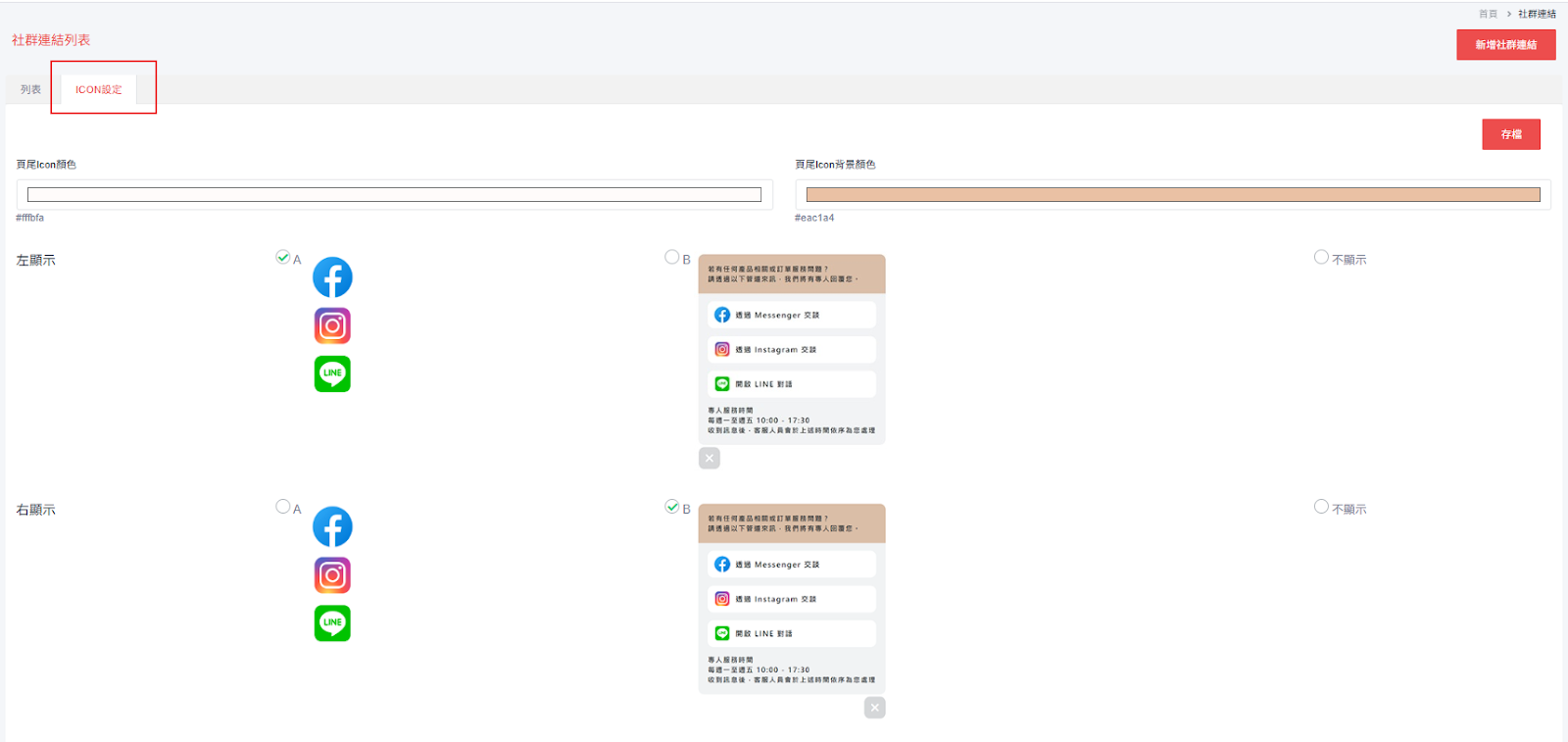Screen dimensions: 1568x742
Task: Click the LINE icon in the 左顯示 option A preview
Action: pos(332,373)
